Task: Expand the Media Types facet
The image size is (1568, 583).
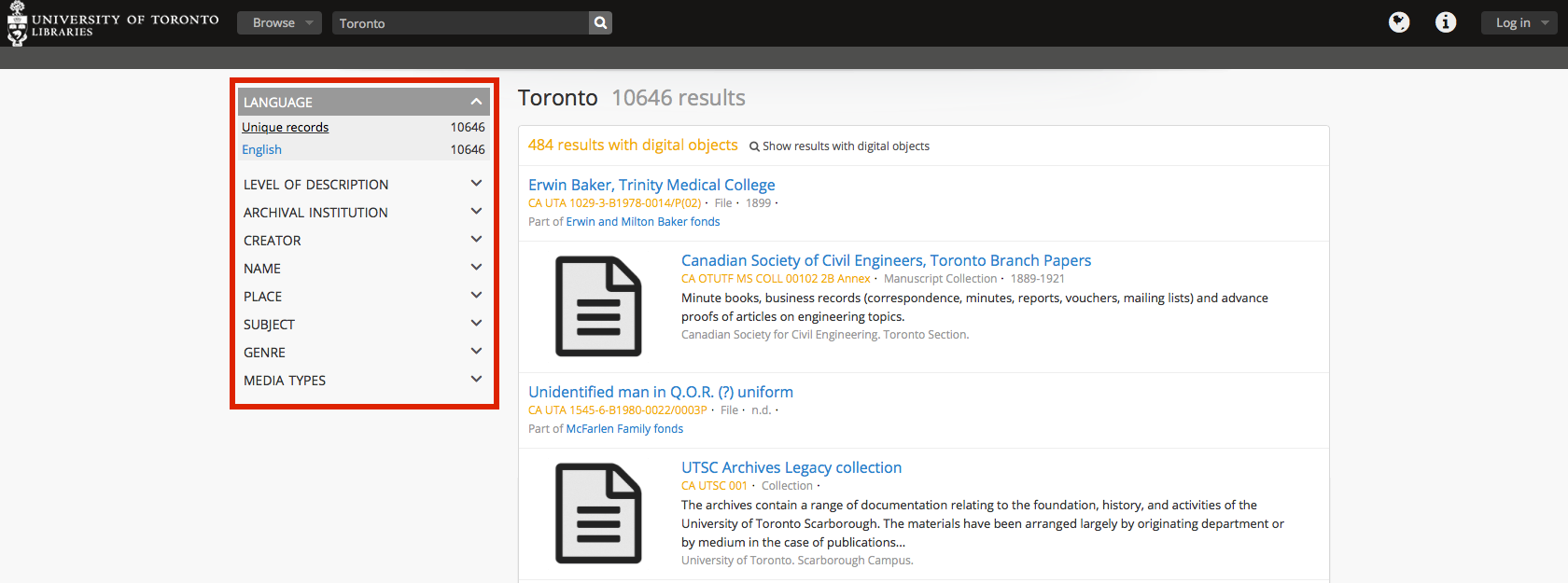Action: pyautogui.click(x=364, y=381)
